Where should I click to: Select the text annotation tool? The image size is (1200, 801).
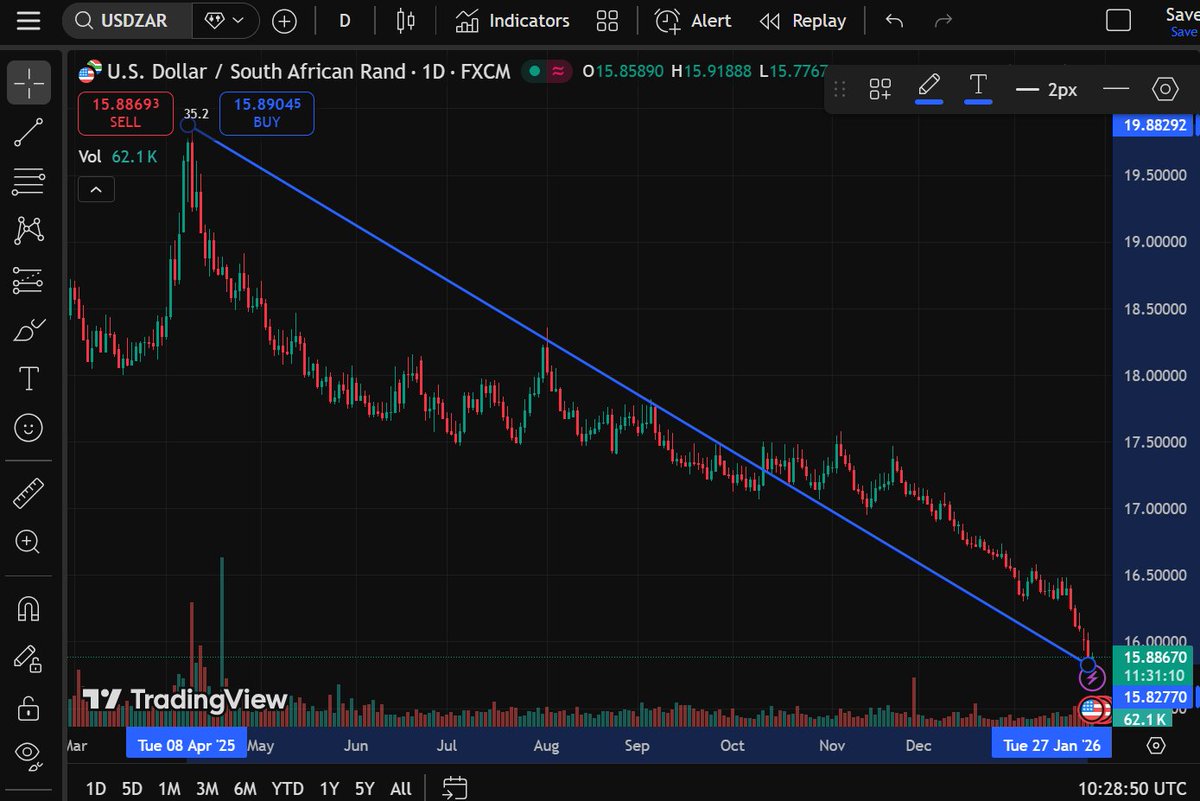coord(29,379)
